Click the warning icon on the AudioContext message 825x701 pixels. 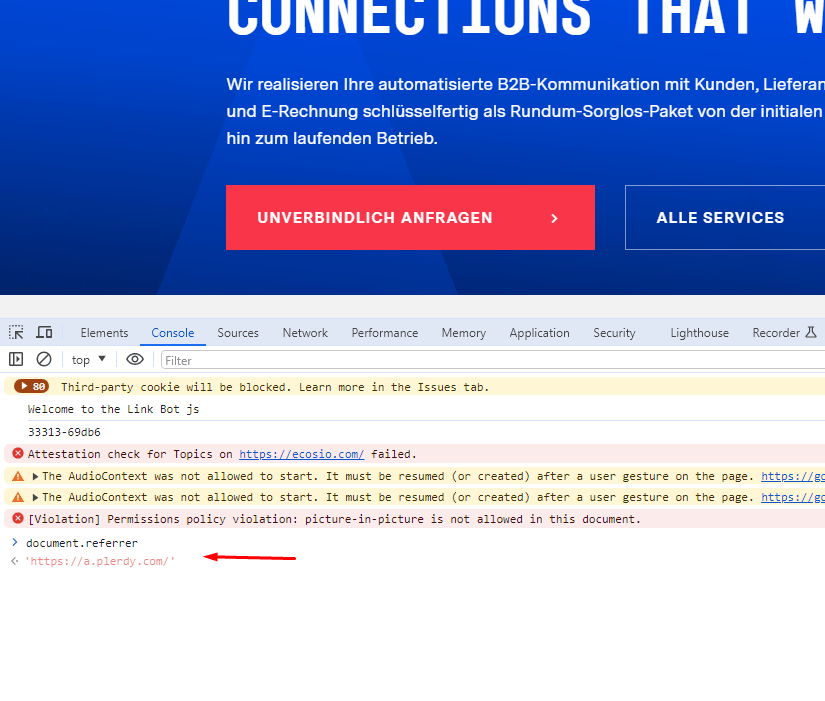15,475
